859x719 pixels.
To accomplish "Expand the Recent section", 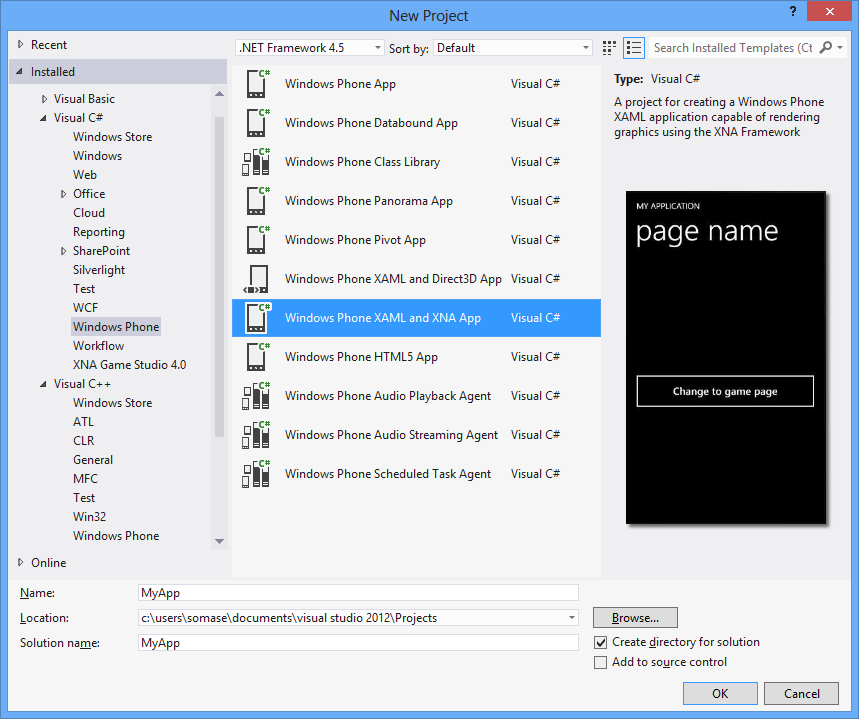I will coord(20,44).
